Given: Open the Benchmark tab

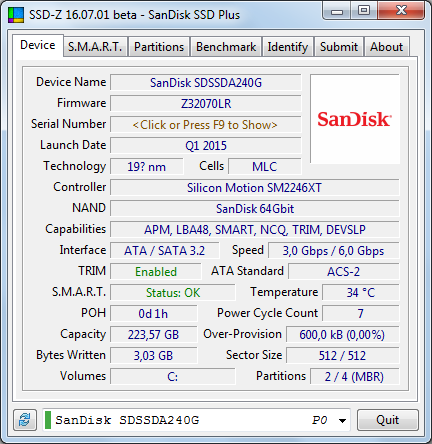Looking at the screenshot, I should tap(226, 47).
